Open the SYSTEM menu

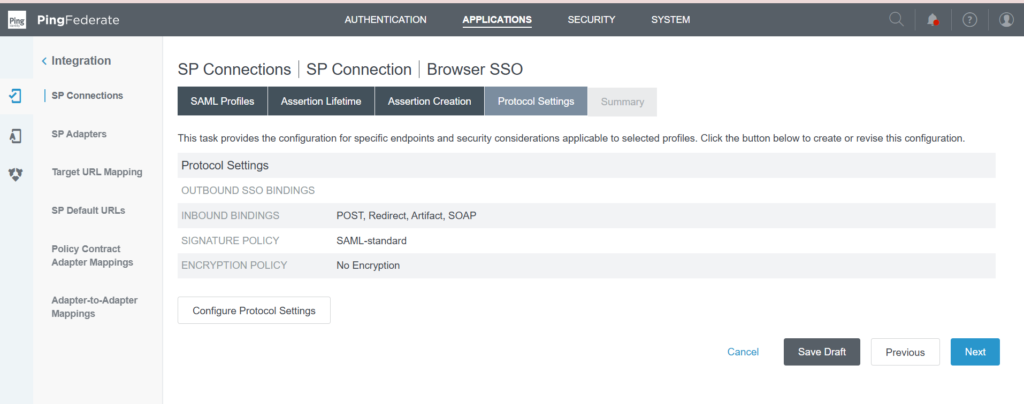670,20
